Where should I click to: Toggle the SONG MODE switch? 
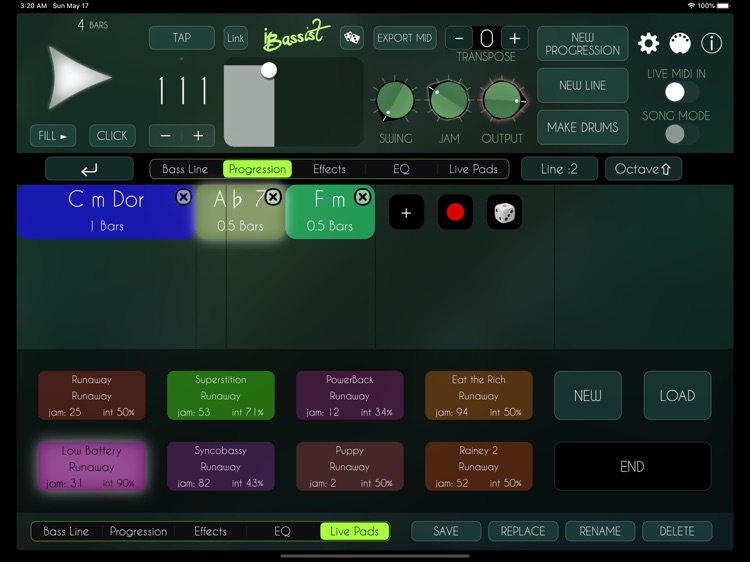tap(681, 134)
